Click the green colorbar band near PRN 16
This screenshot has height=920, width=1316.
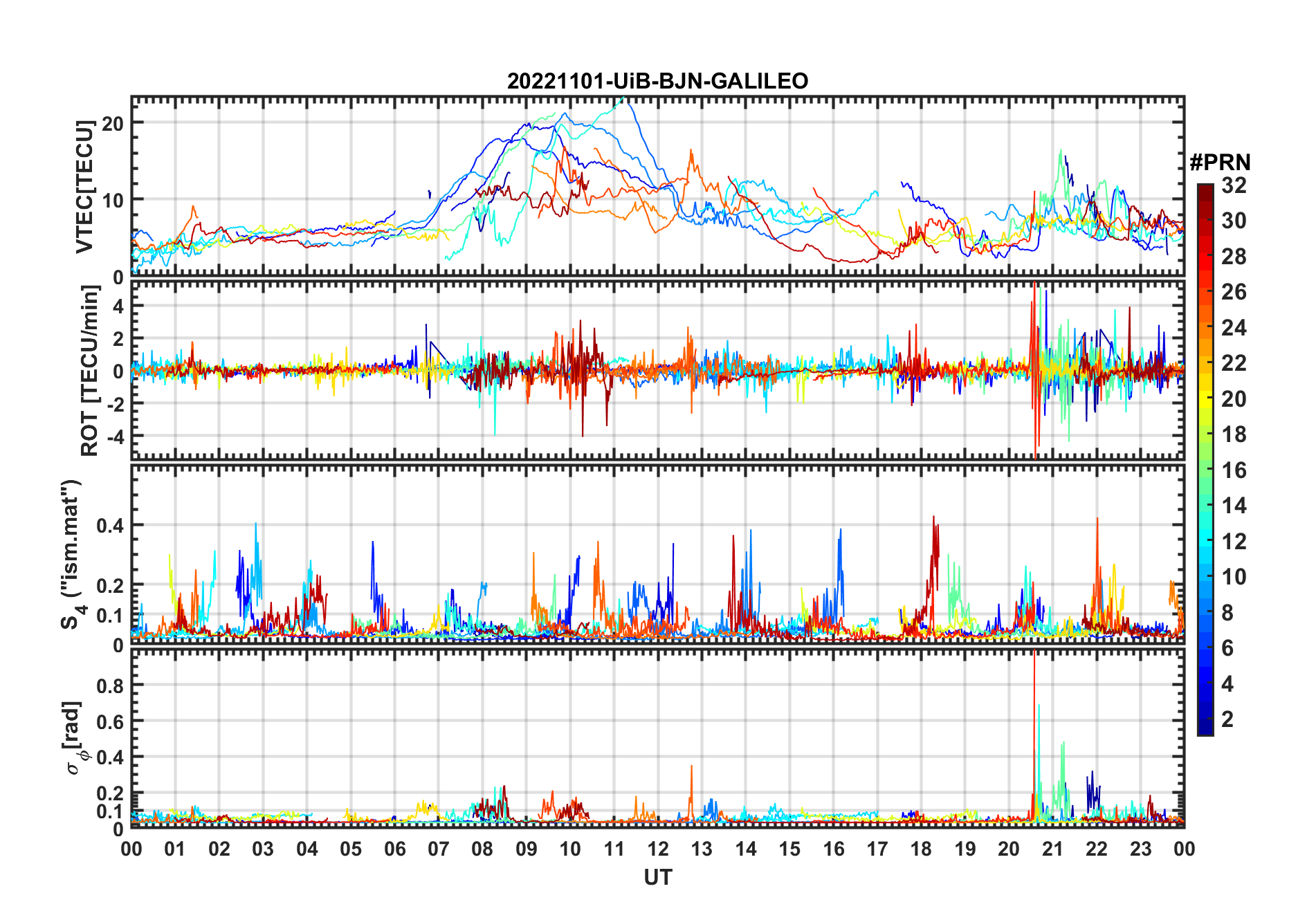pyautogui.click(x=1205, y=470)
